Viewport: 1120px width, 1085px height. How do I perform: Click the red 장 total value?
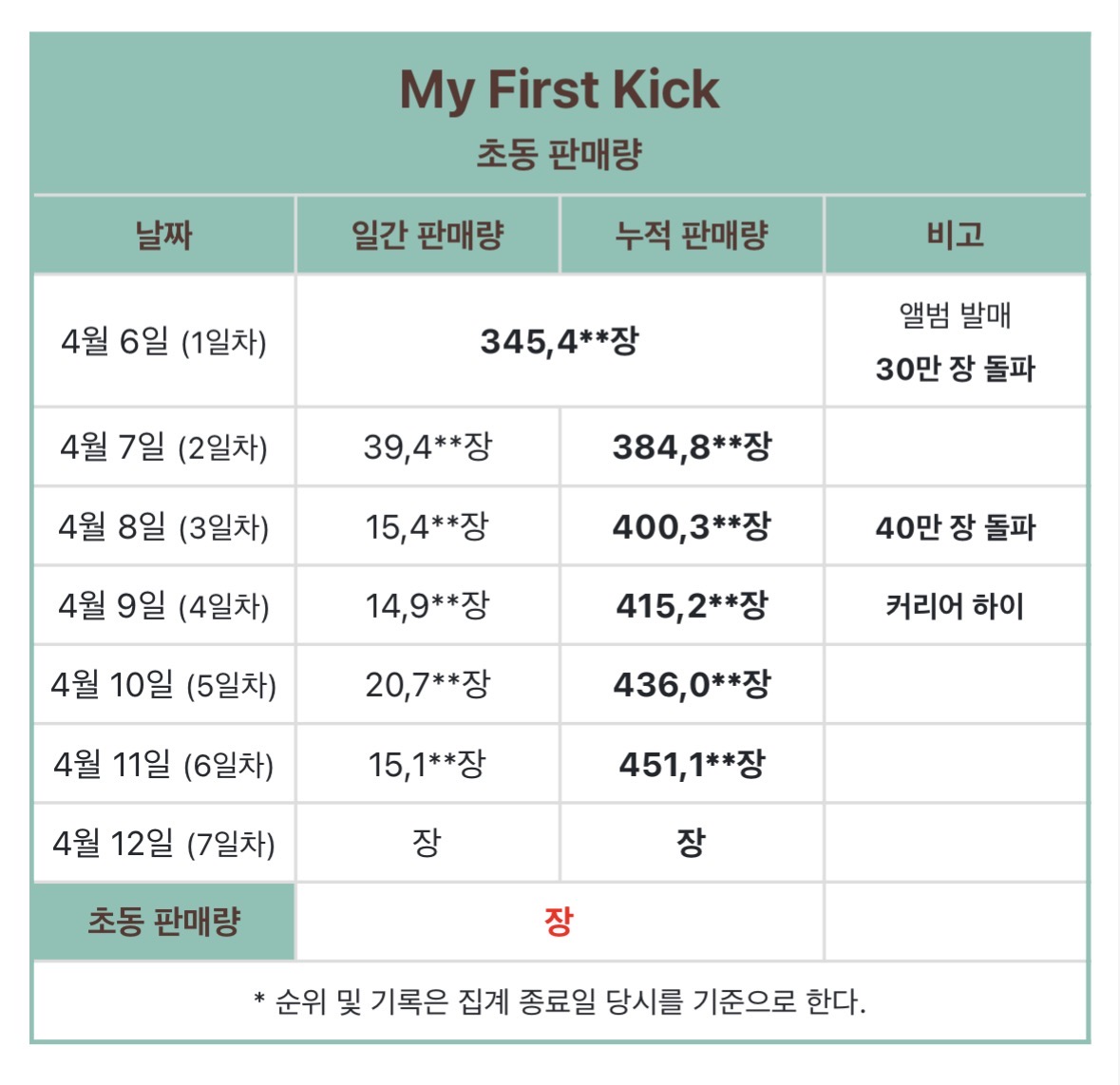[559, 921]
